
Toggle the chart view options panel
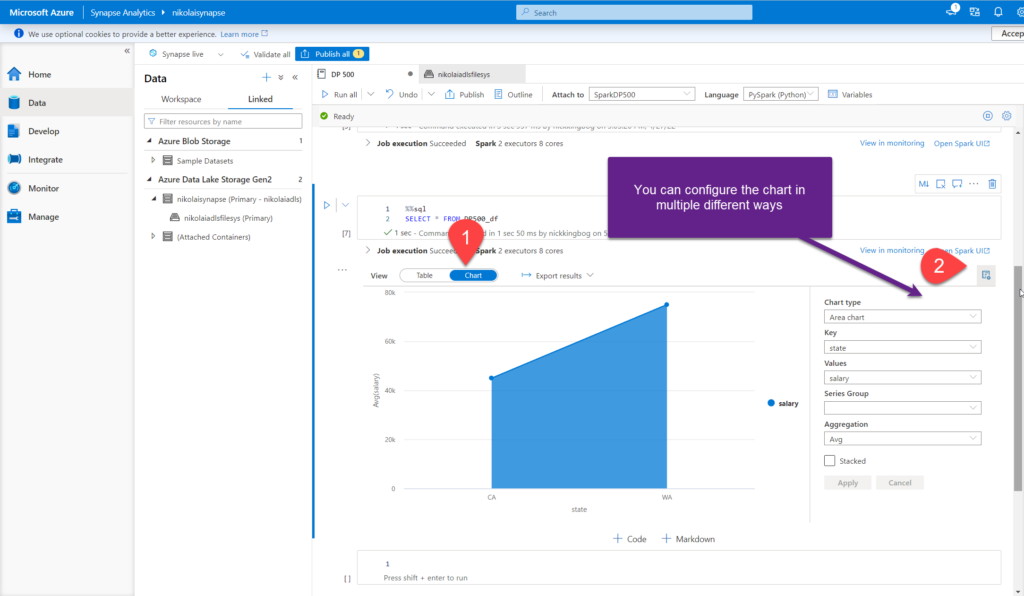click(986, 275)
